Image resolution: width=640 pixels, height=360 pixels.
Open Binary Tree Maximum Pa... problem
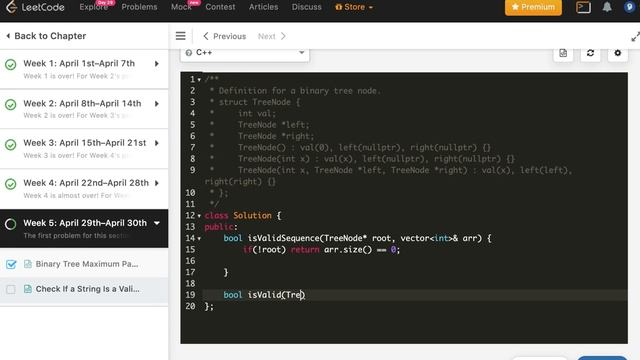(x=87, y=264)
